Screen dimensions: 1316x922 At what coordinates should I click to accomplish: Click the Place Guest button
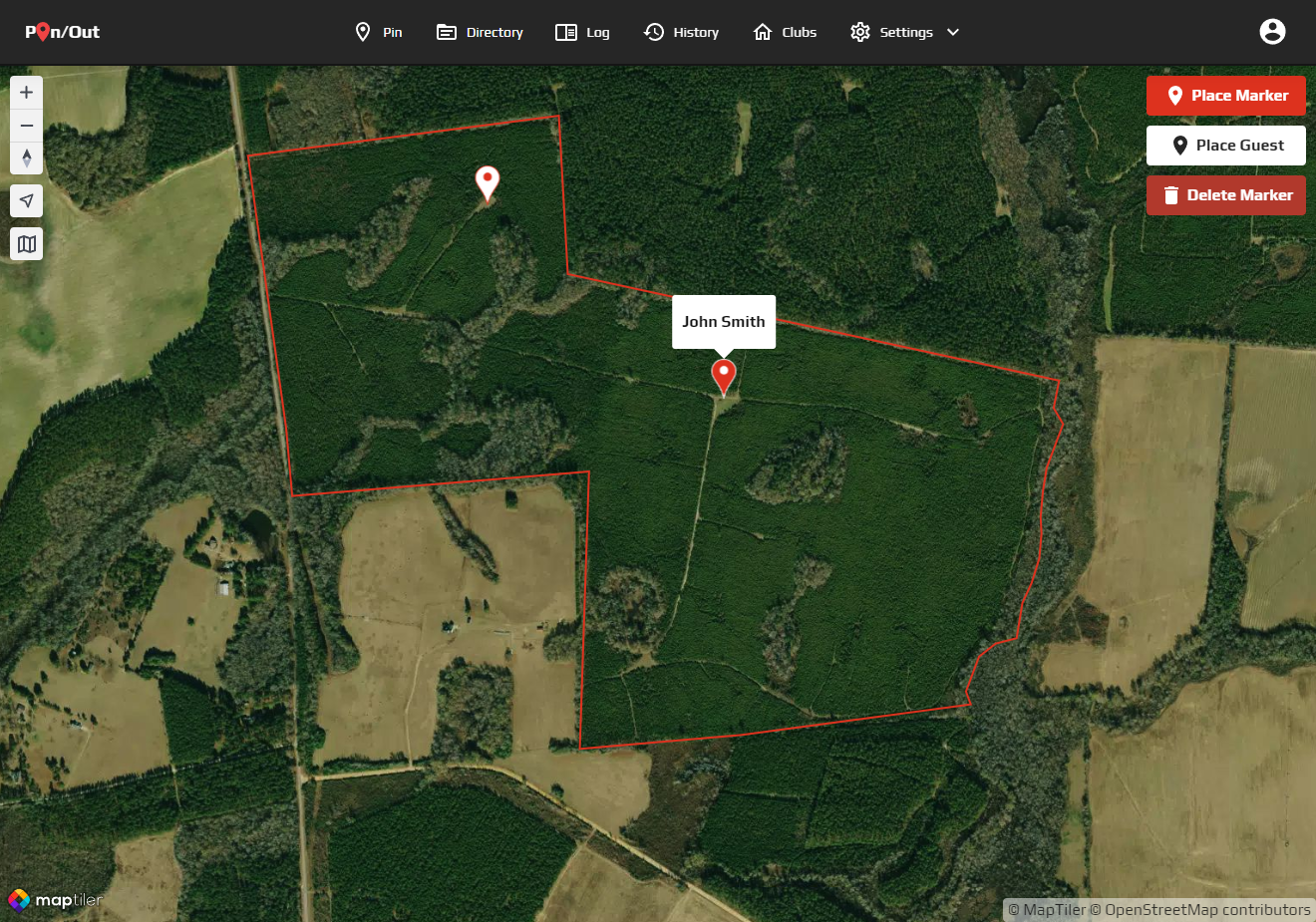[x=1226, y=146]
